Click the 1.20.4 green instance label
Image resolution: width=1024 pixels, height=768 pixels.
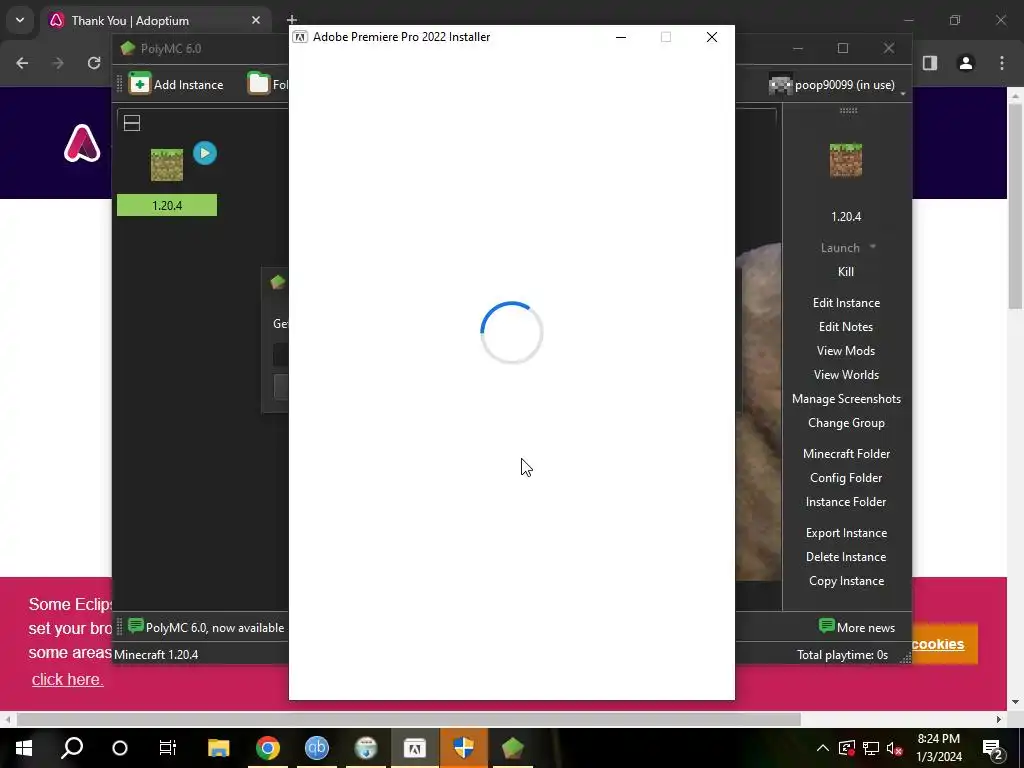coord(167,205)
